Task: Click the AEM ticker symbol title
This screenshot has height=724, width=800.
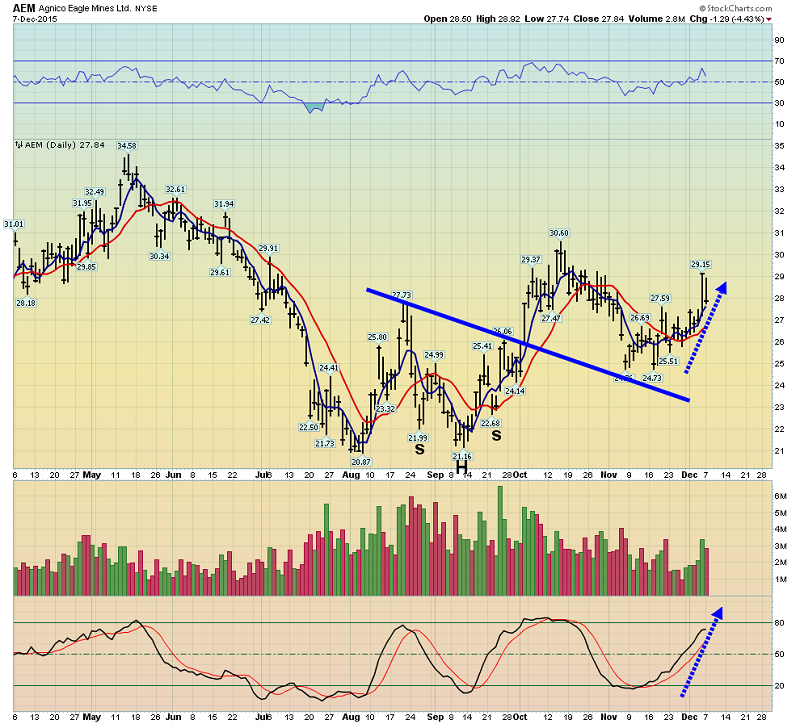Action: pos(23,8)
